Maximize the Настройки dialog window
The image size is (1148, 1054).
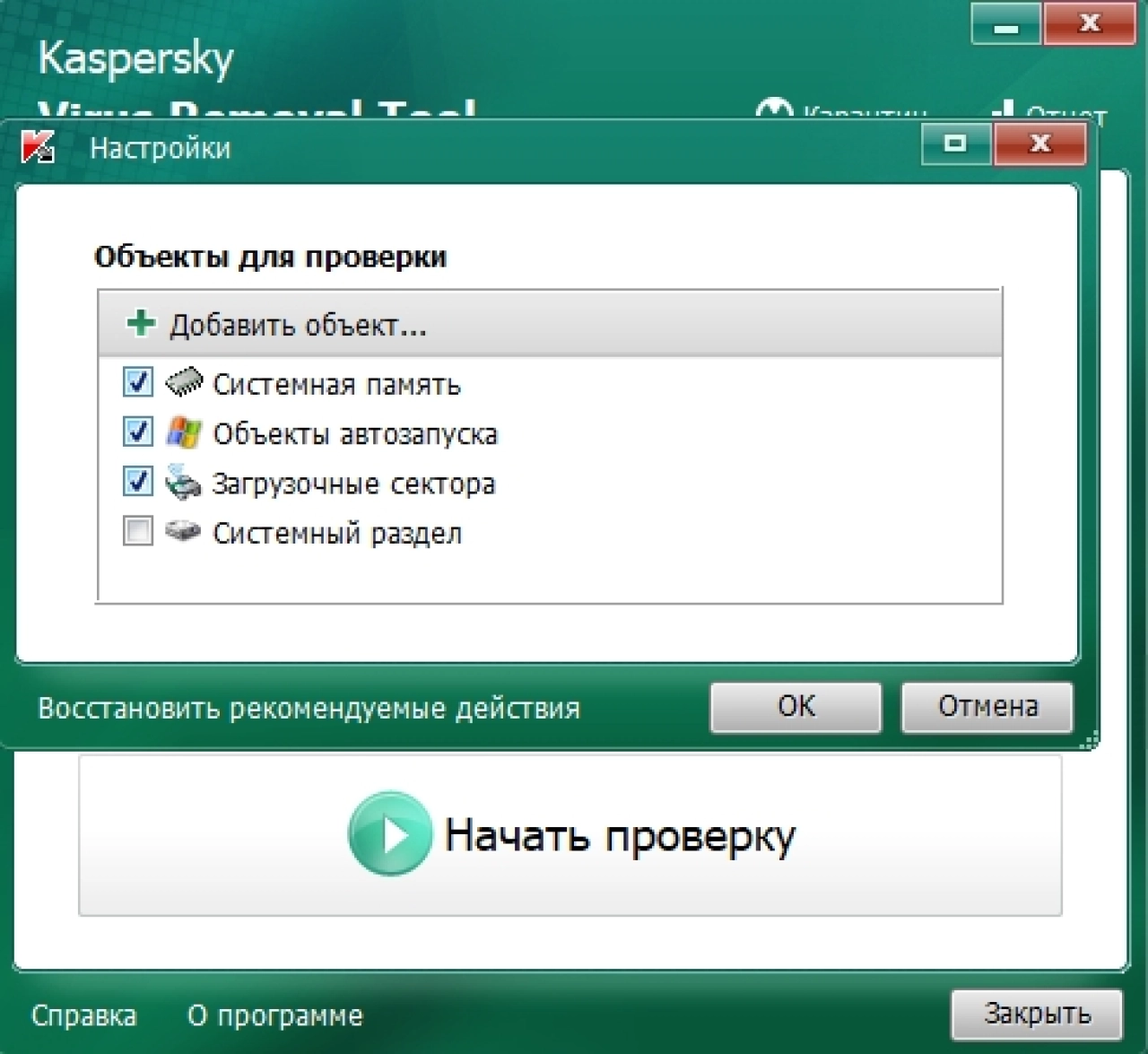(956, 144)
